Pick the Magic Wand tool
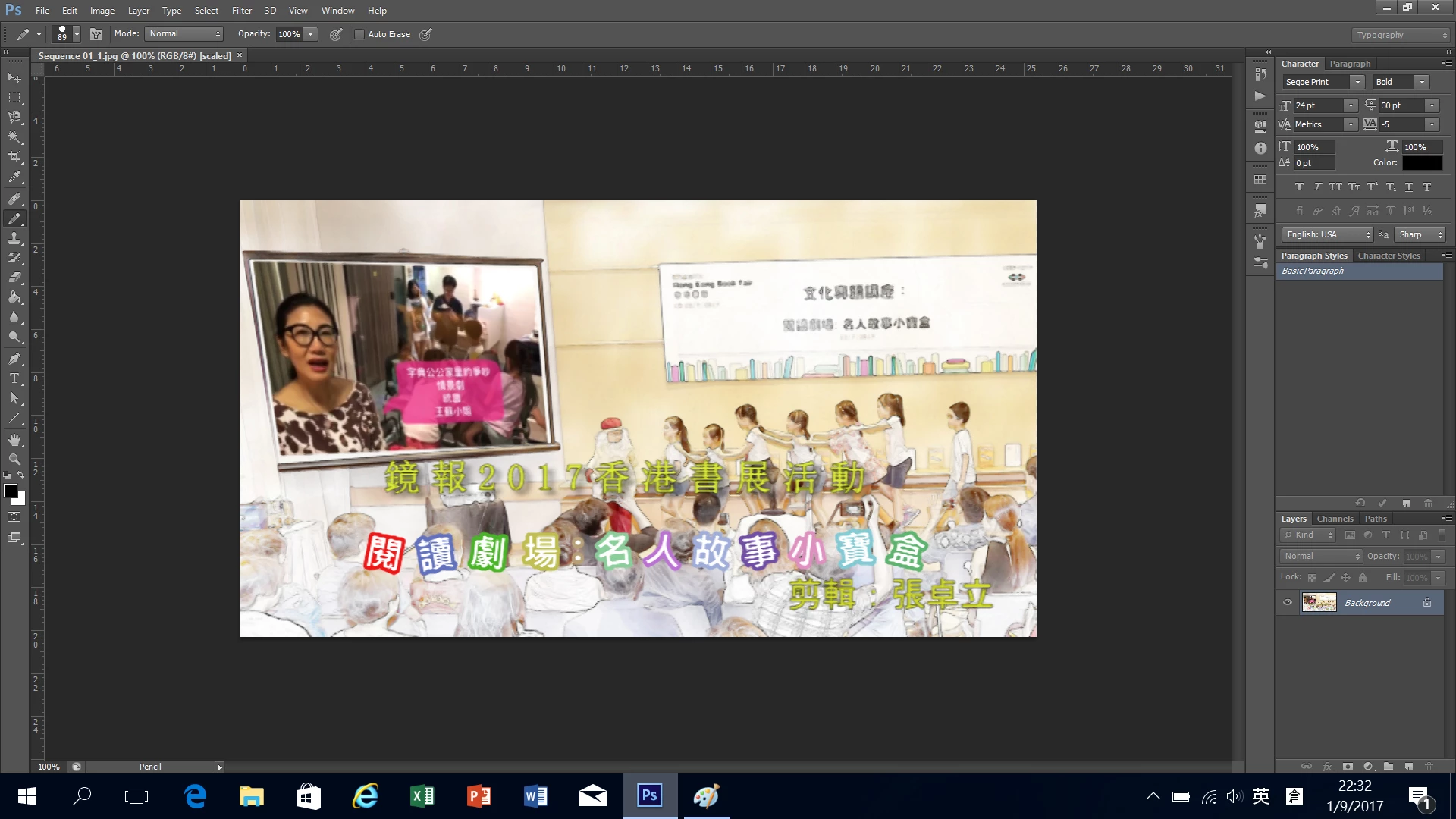Image resolution: width=1456 pixels, height=819 pixels. [14, 137]
